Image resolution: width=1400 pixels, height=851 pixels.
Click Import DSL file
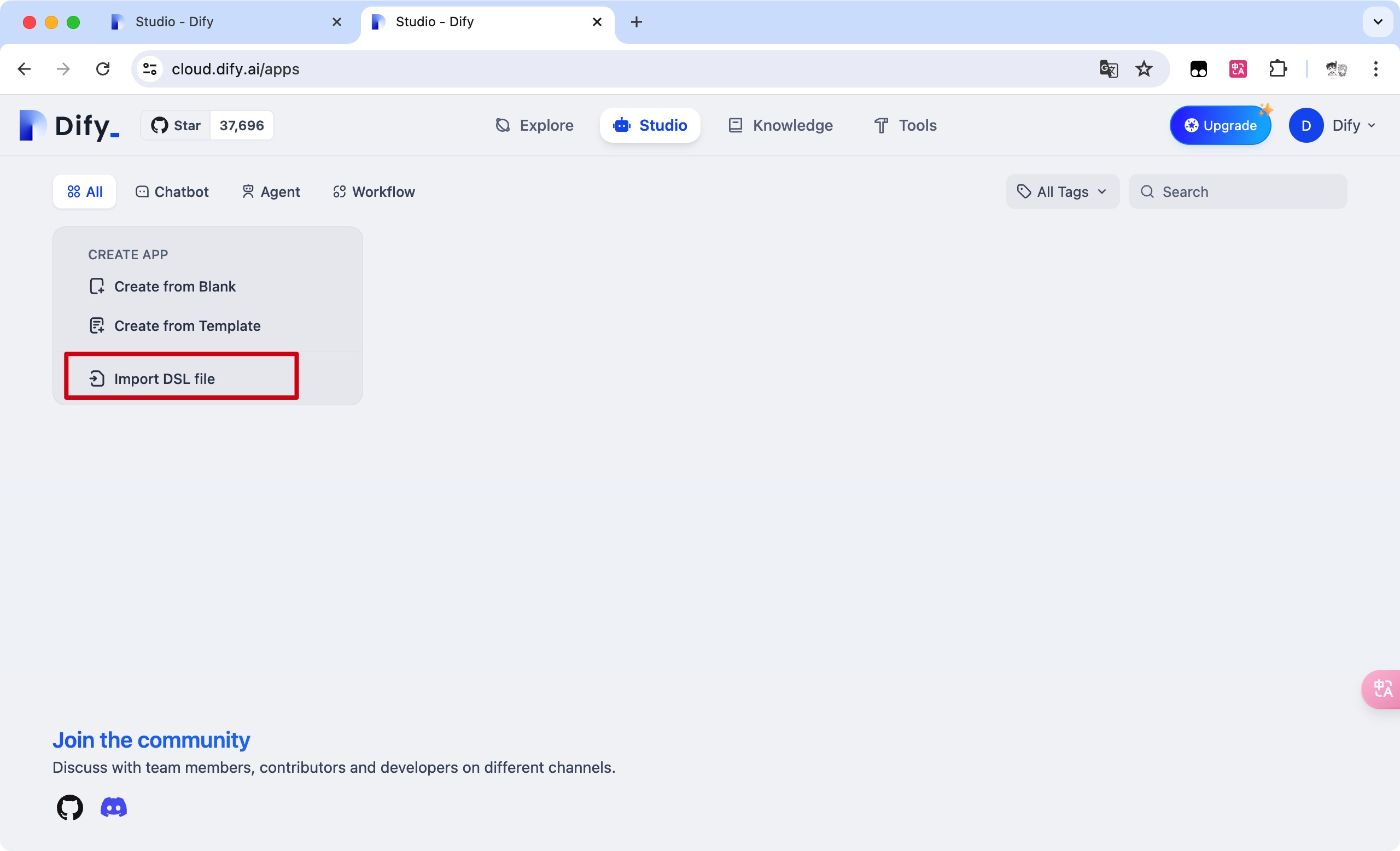(x=164, y=378)
